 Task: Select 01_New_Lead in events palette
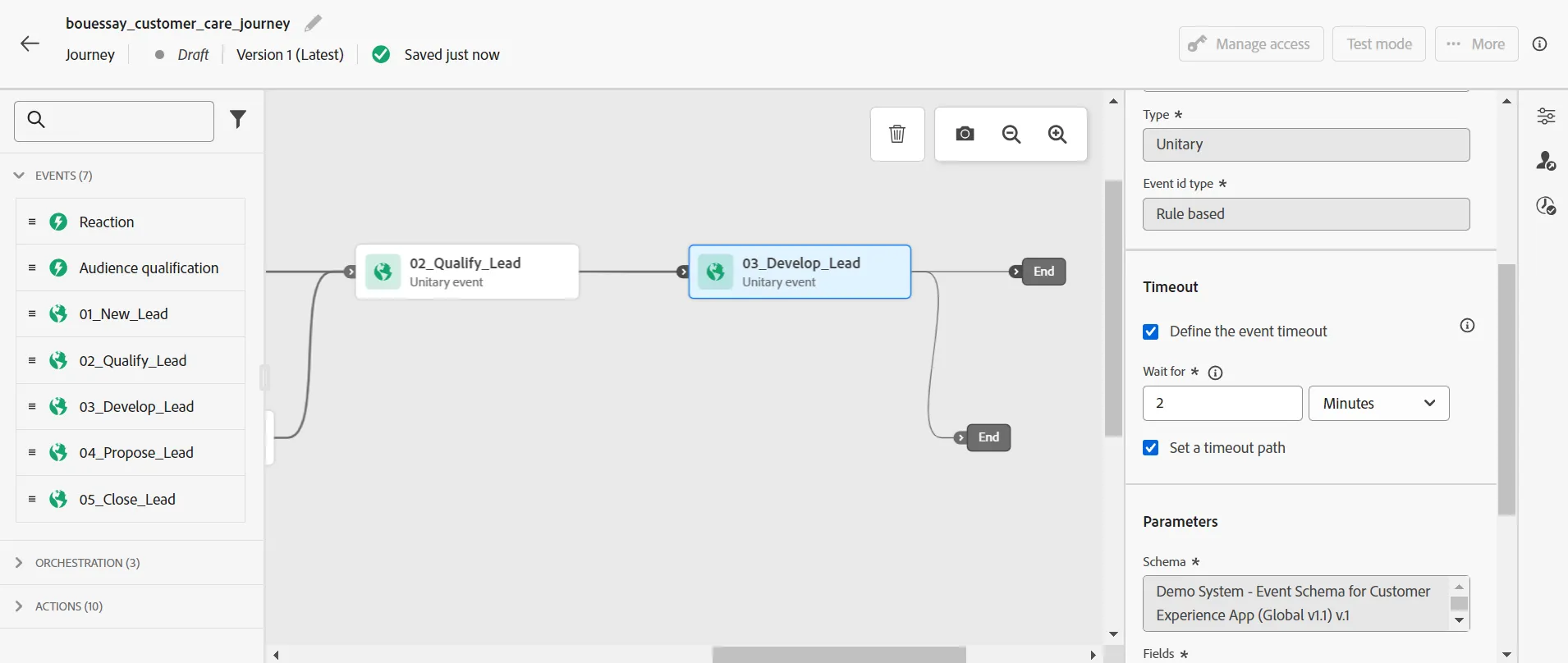click(131, 314)
